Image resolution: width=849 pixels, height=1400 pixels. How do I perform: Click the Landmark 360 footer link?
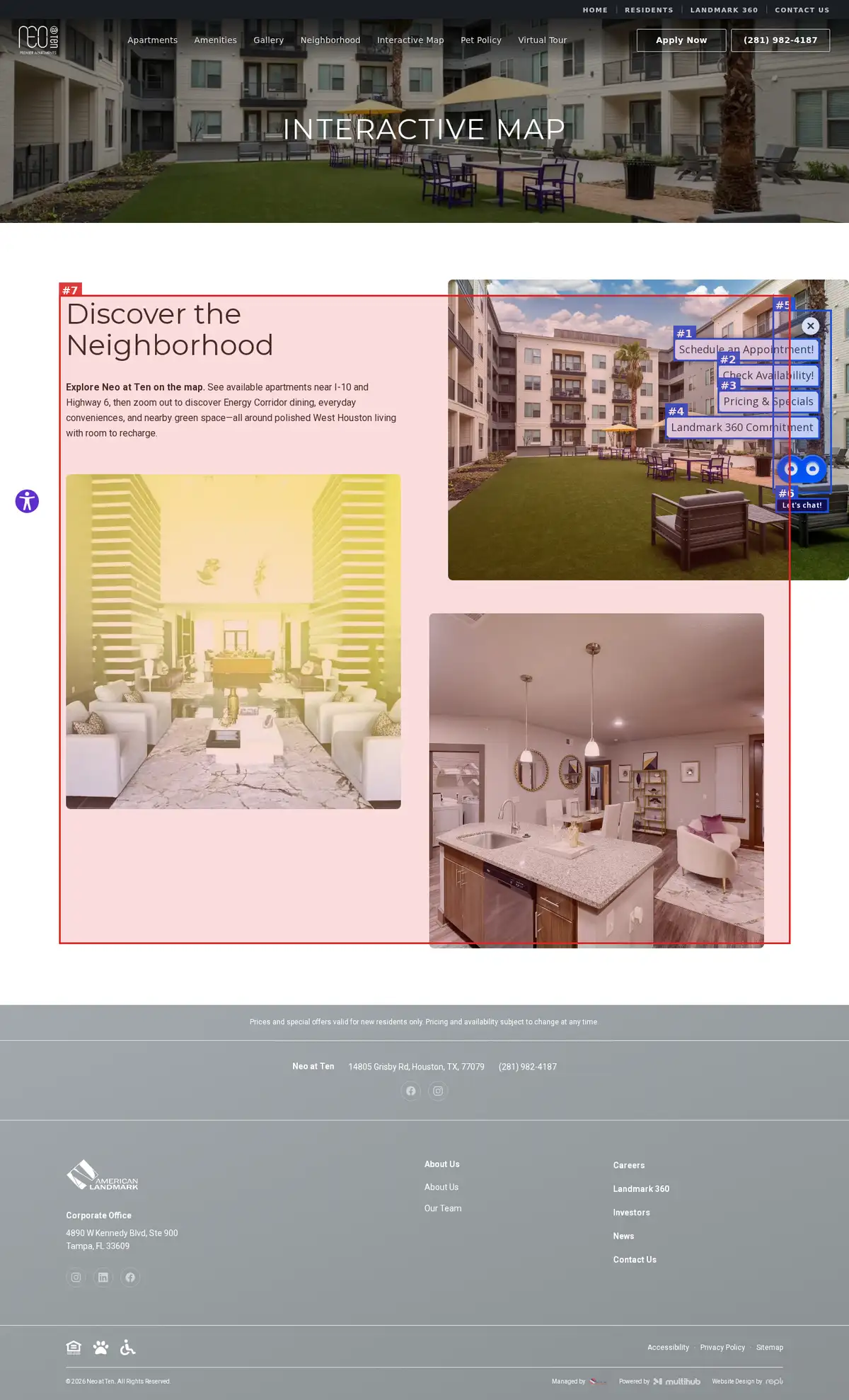tap(641, 1189)
